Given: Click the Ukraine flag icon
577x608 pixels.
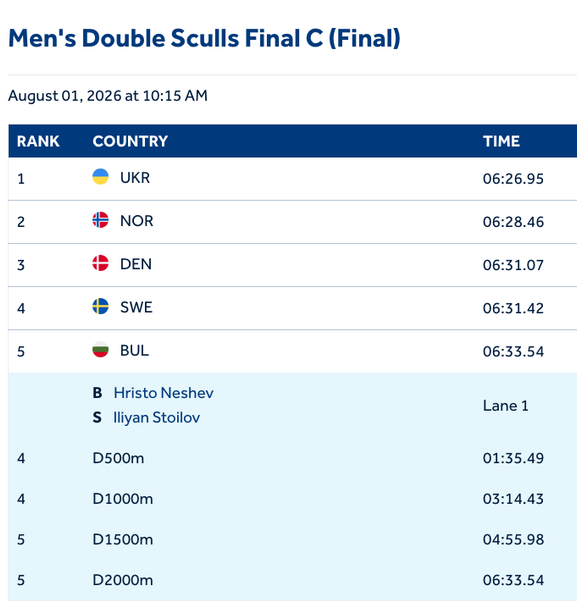Looking at the screenshot, I should click(x=100, y=177).
